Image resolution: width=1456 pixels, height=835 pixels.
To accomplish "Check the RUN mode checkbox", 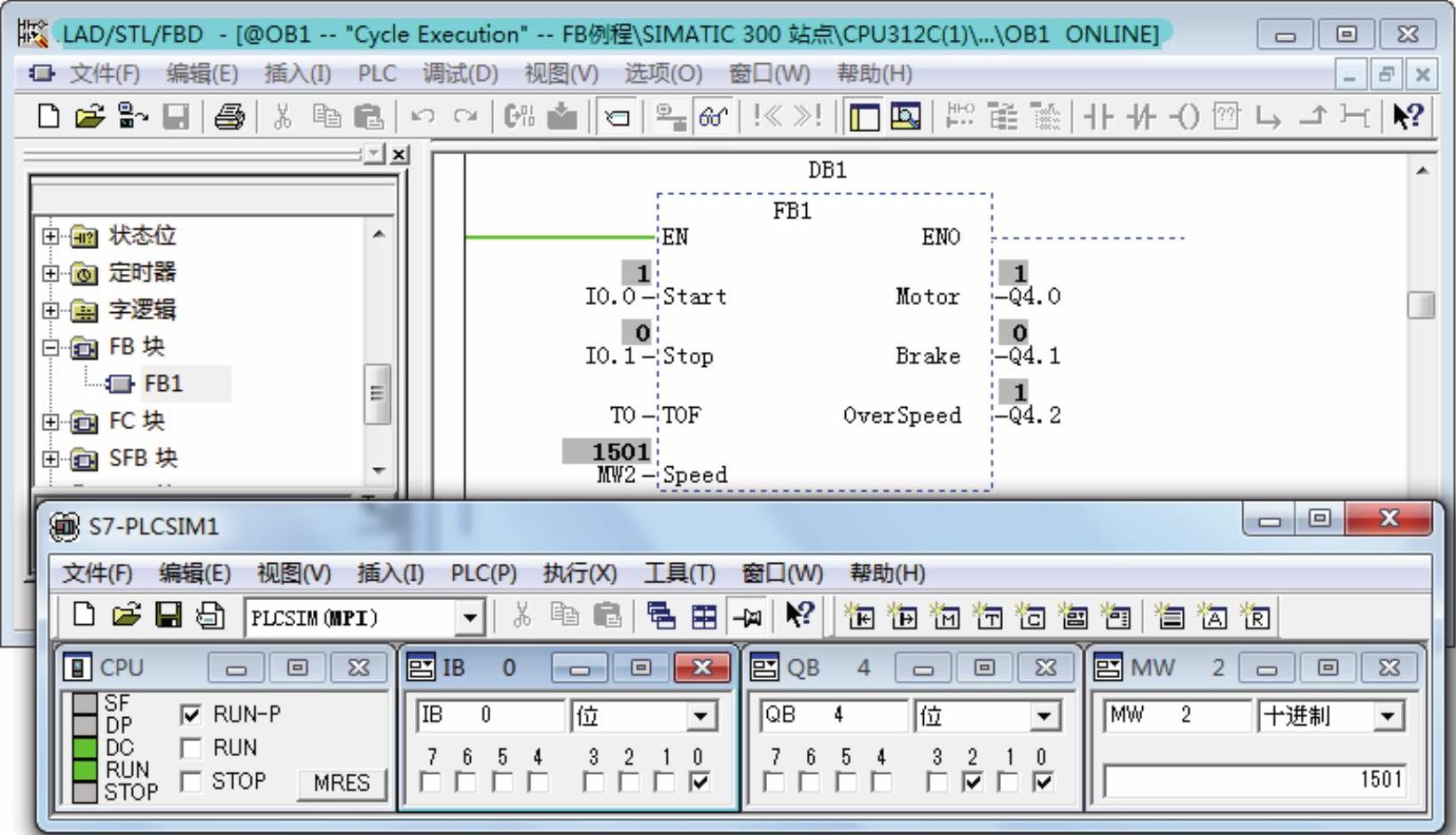I will coord(191,748).
